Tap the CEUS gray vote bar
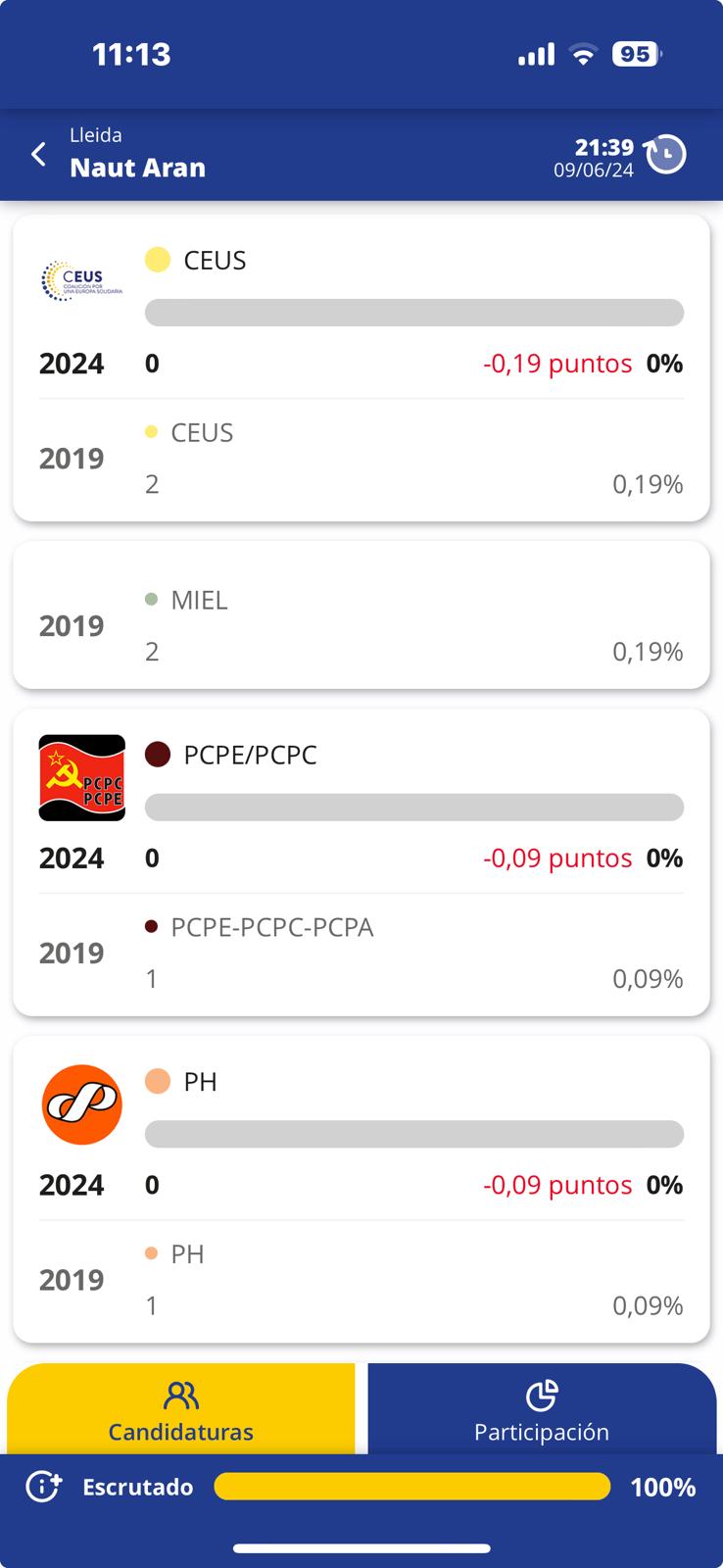 (x=413, y=313)
